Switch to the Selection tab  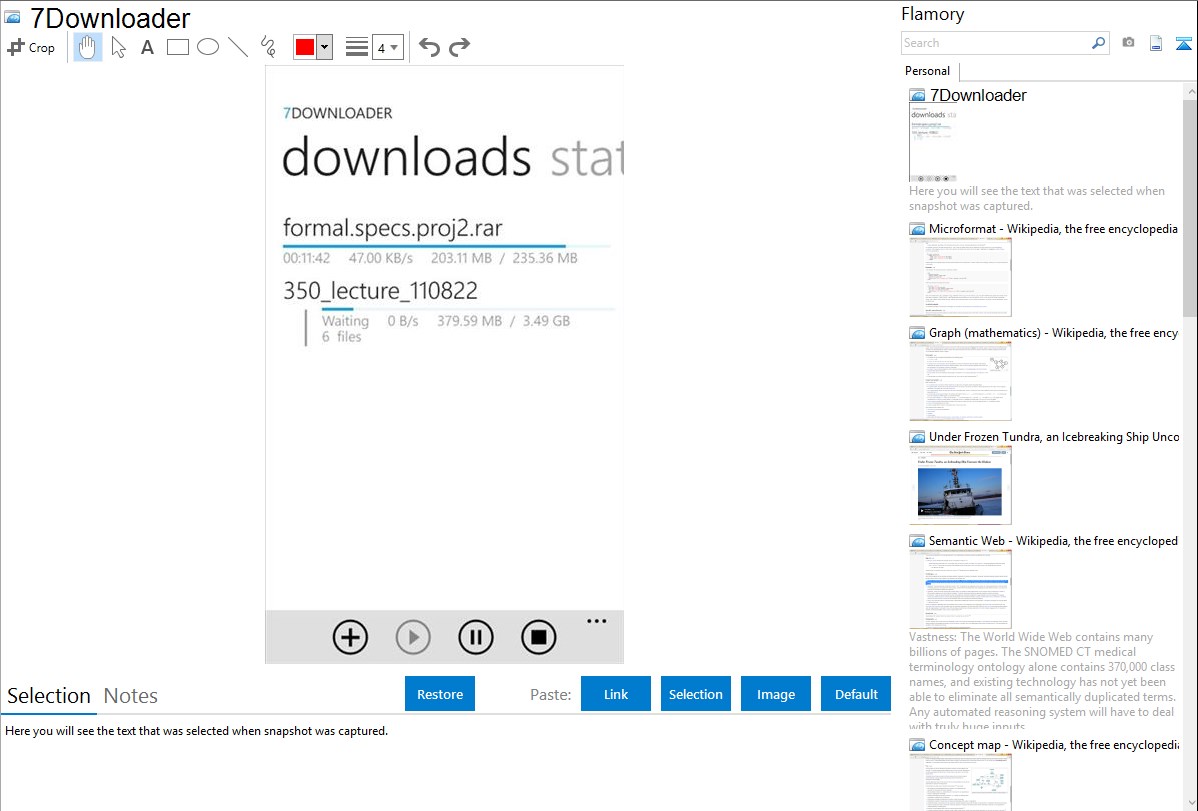(49, 696)
